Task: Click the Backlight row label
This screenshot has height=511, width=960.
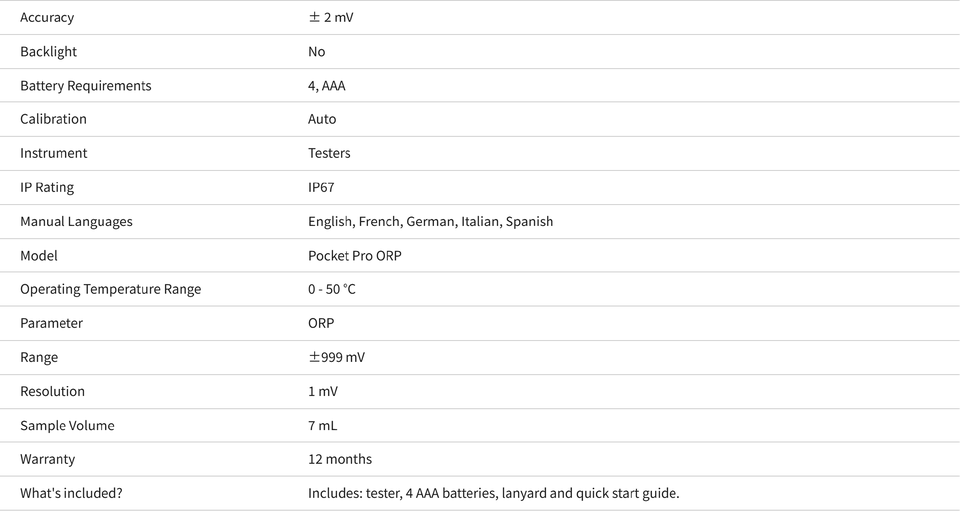Action: pos(48,51)
